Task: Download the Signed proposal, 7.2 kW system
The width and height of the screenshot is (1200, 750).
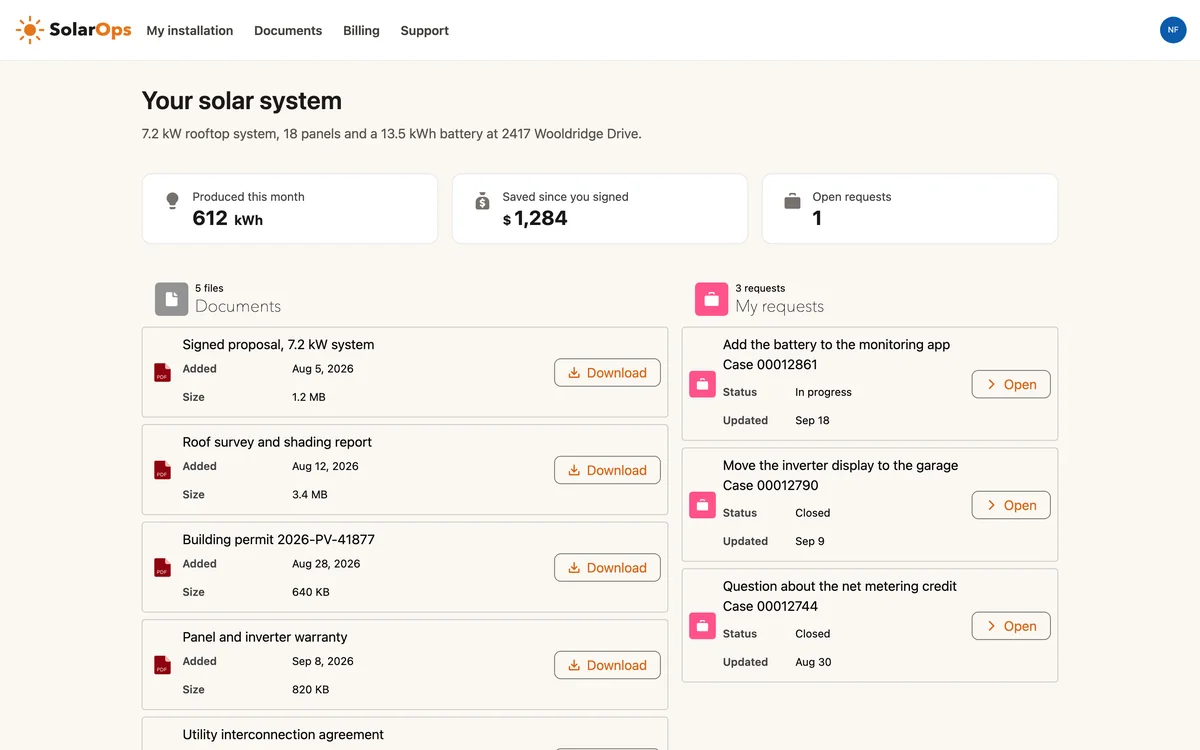Action: (607, 373)
